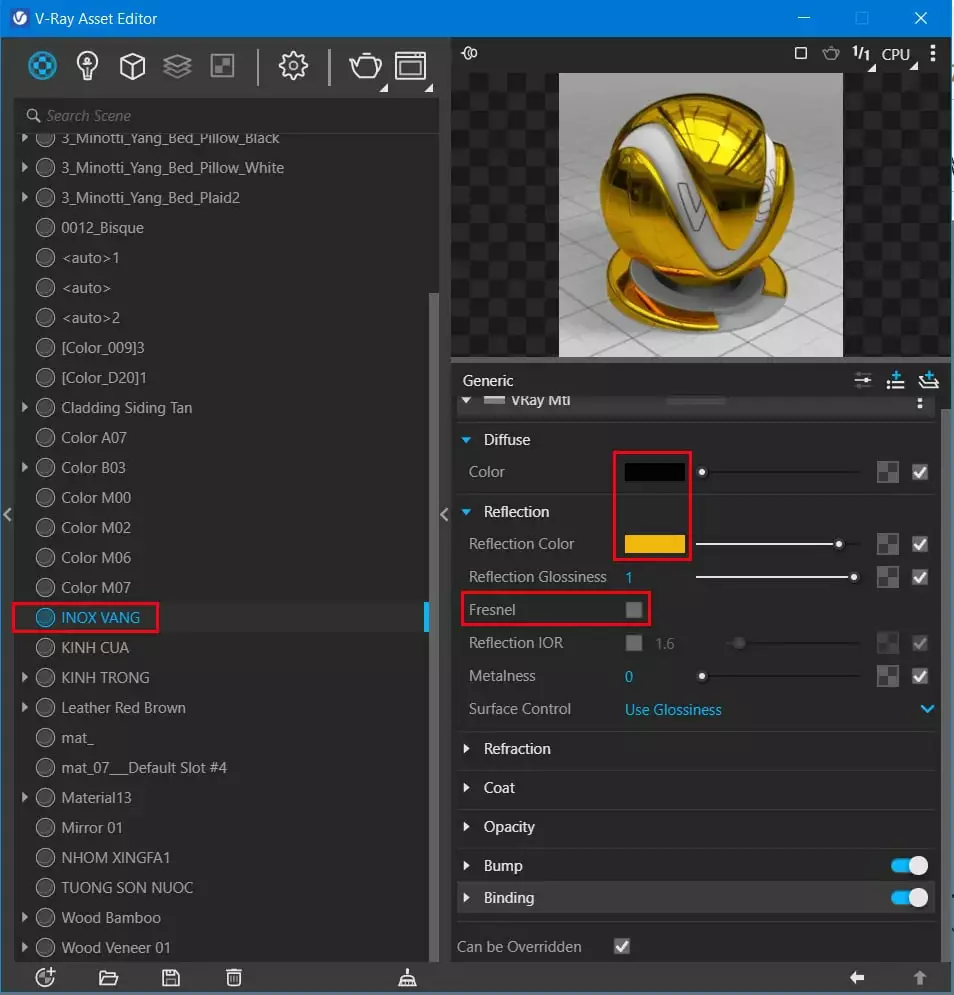Select the Materials category icon
Viewport: 954px width, 995px height.
(x=41, y=66)
